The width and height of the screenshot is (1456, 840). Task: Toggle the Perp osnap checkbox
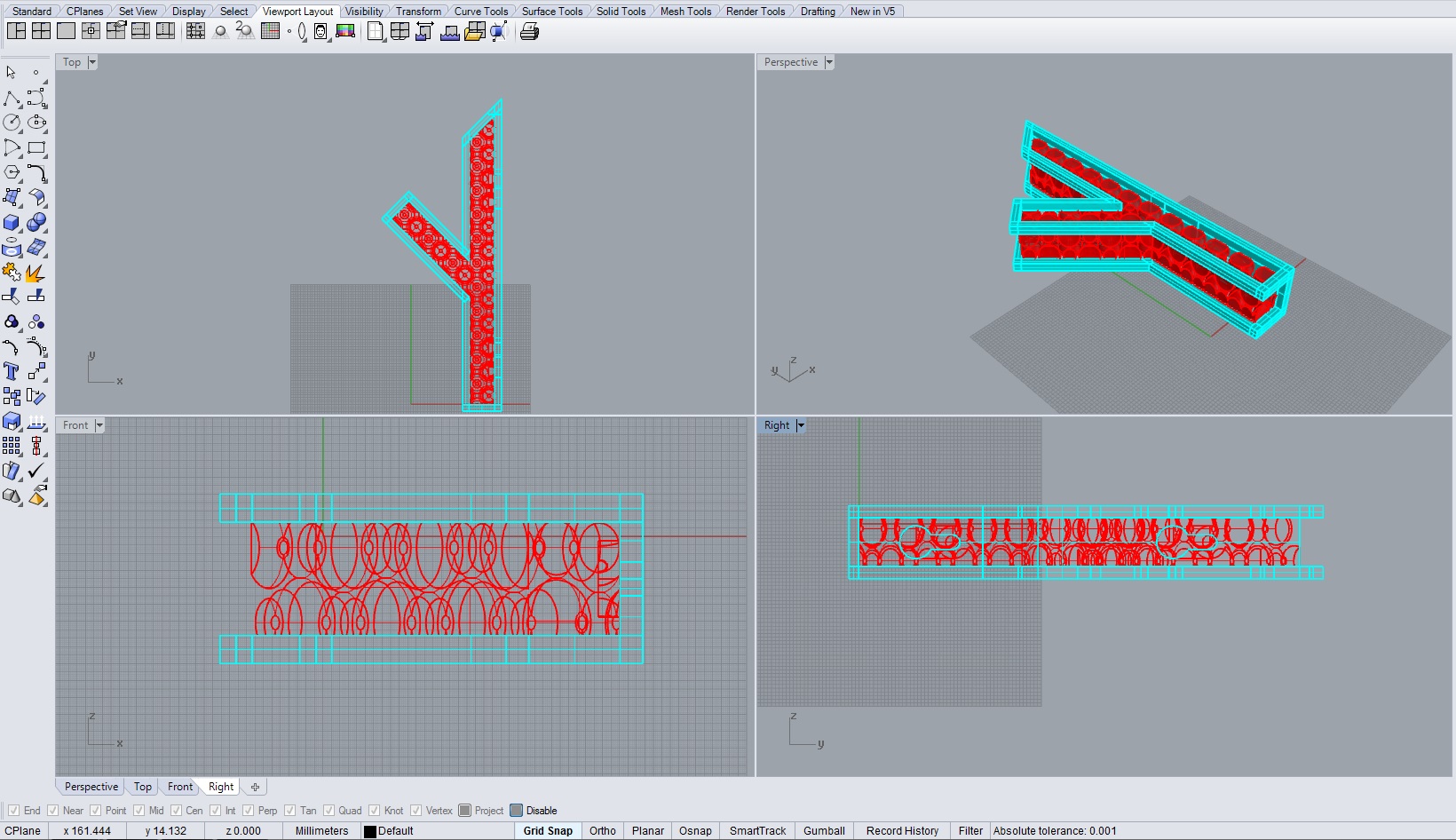[248, 811]
